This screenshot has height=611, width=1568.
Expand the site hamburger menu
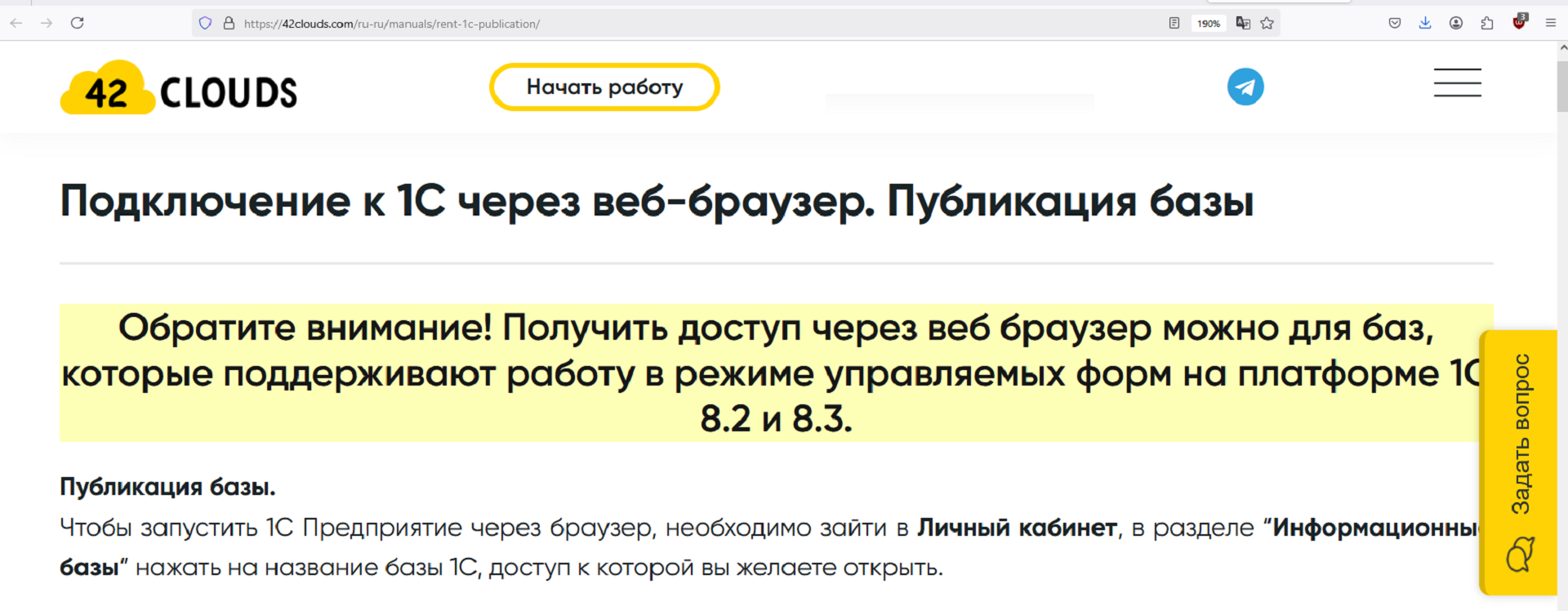pos(1457,83)
